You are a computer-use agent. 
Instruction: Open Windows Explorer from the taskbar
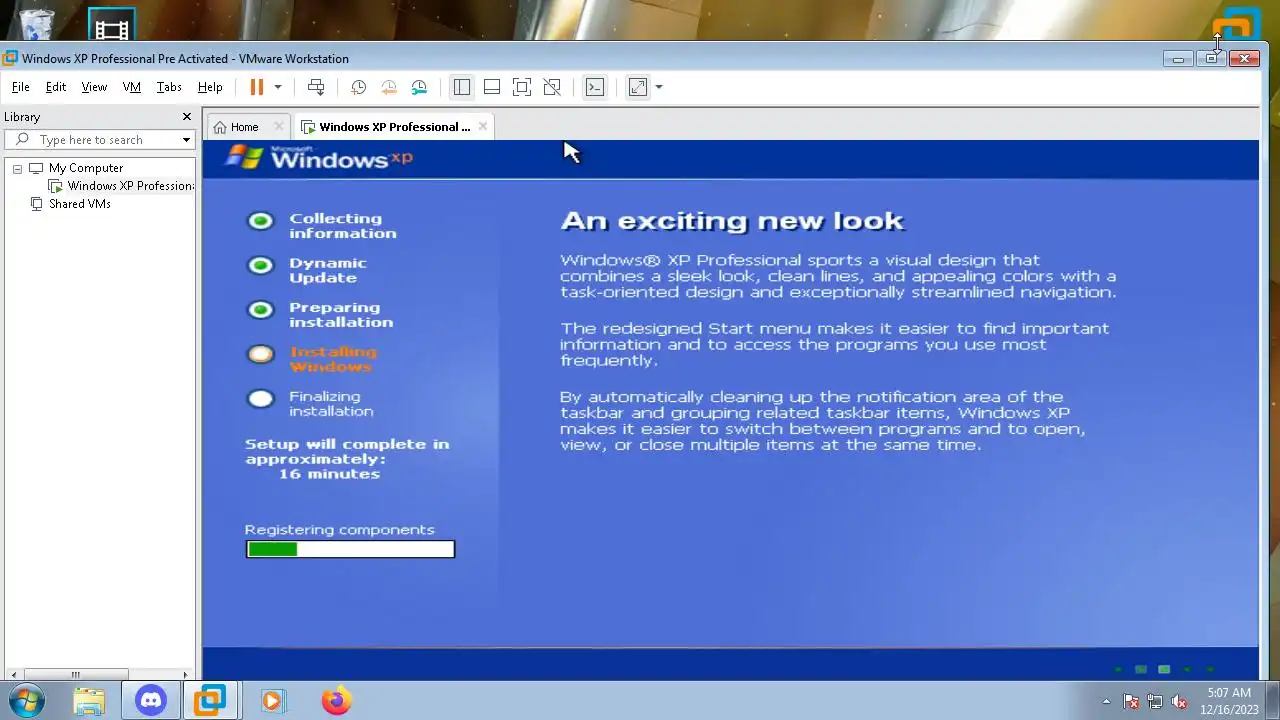click(89, 701)
